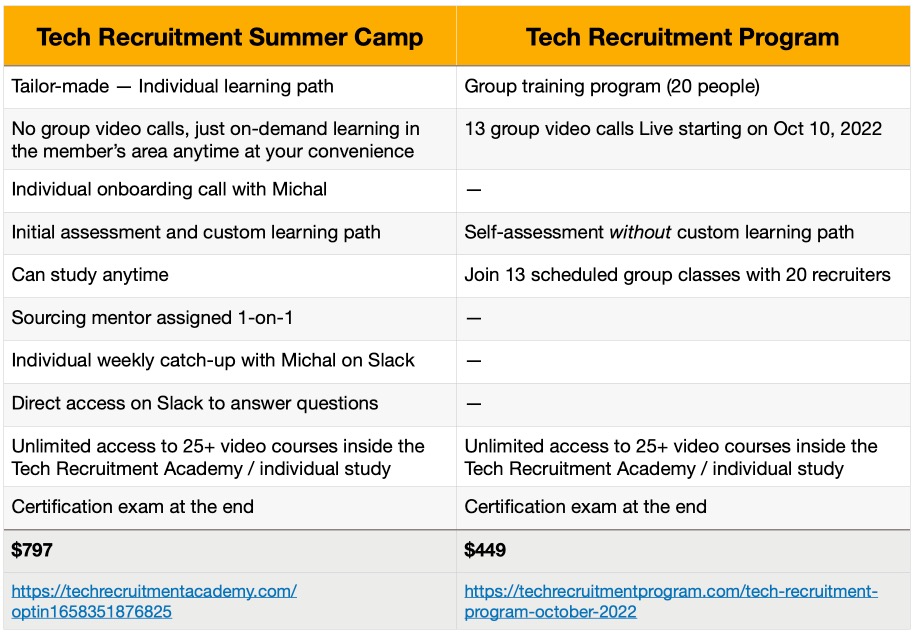Click the Tailor-made Individual learning path cell
915x634 pixels.
pyautogui.click(x=230, y=86)
